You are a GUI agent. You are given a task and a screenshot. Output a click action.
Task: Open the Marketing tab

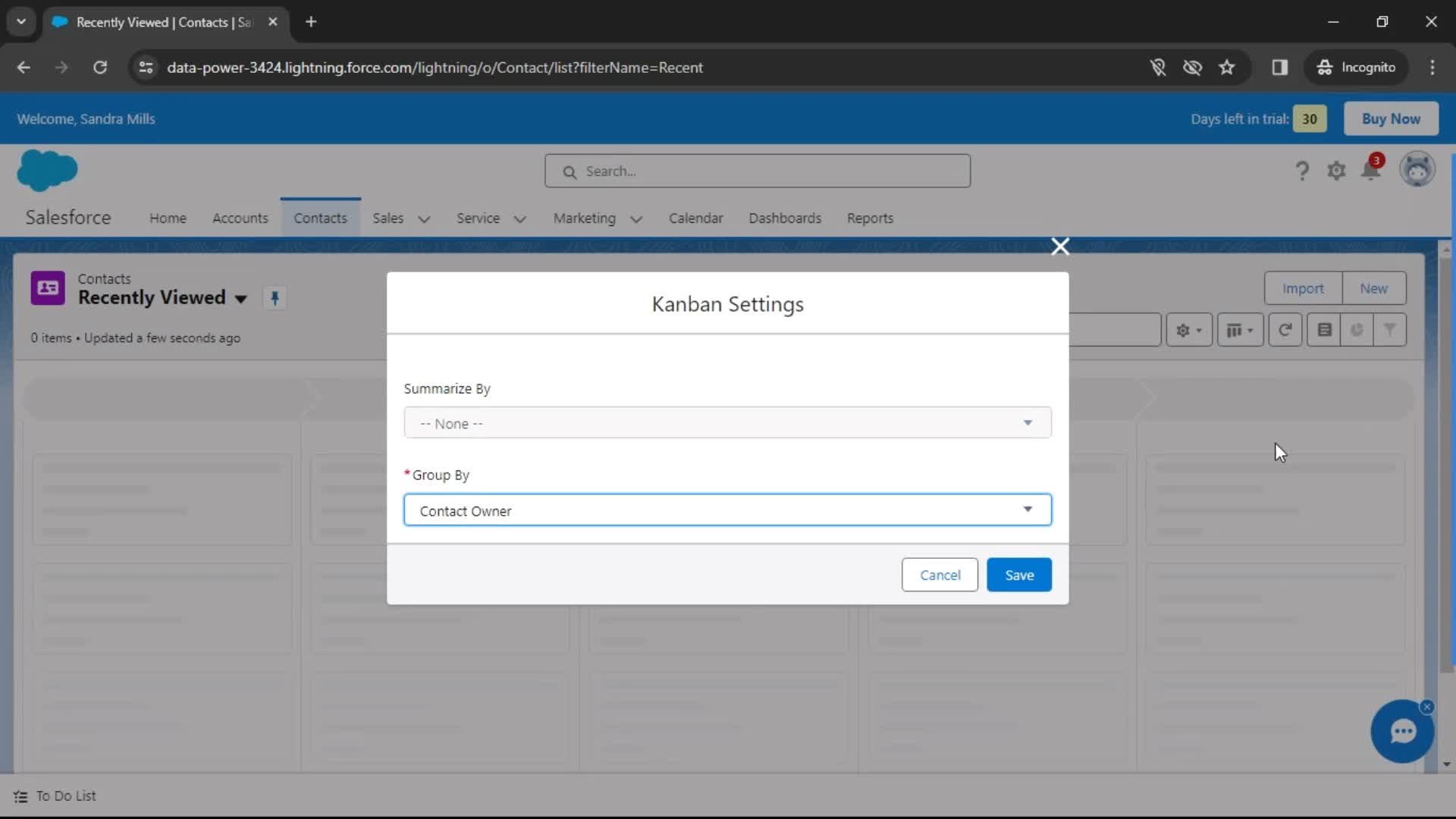coord(584,218)
